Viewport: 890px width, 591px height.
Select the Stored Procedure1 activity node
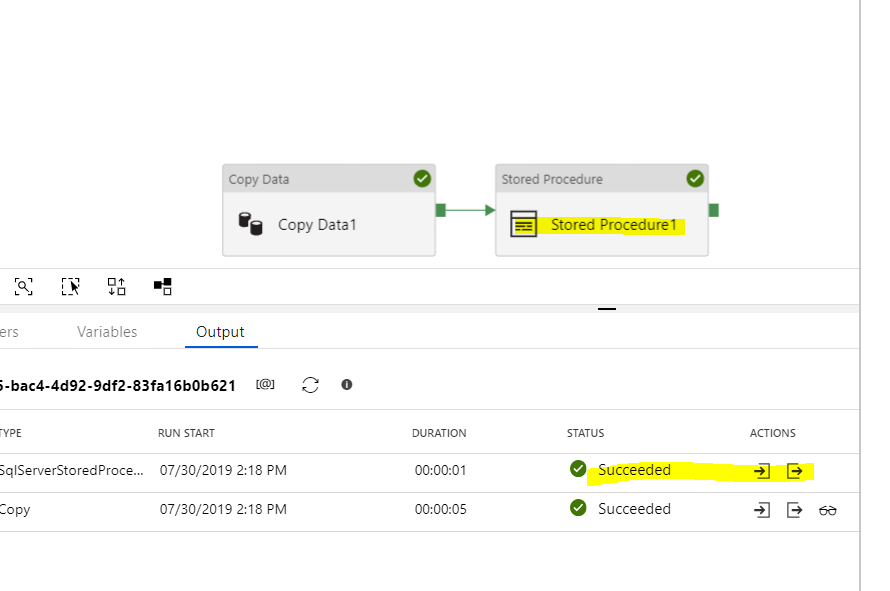click(x=602, y=211)
